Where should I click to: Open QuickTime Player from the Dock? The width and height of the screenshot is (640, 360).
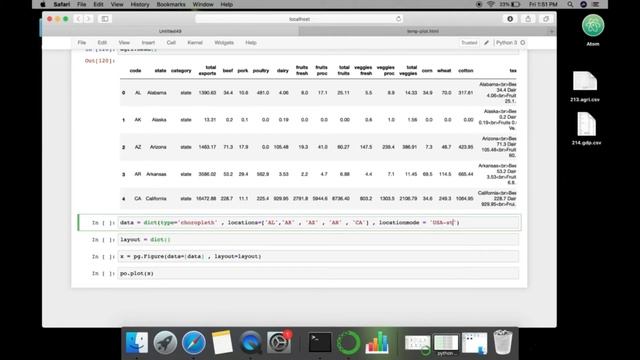click(x=251, y=342)
